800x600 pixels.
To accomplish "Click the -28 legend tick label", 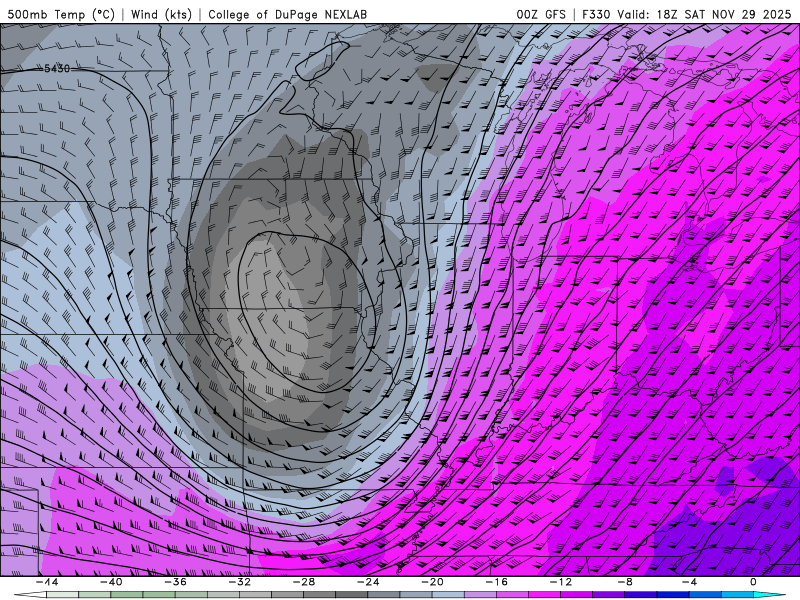I will [x=304, y=582].
